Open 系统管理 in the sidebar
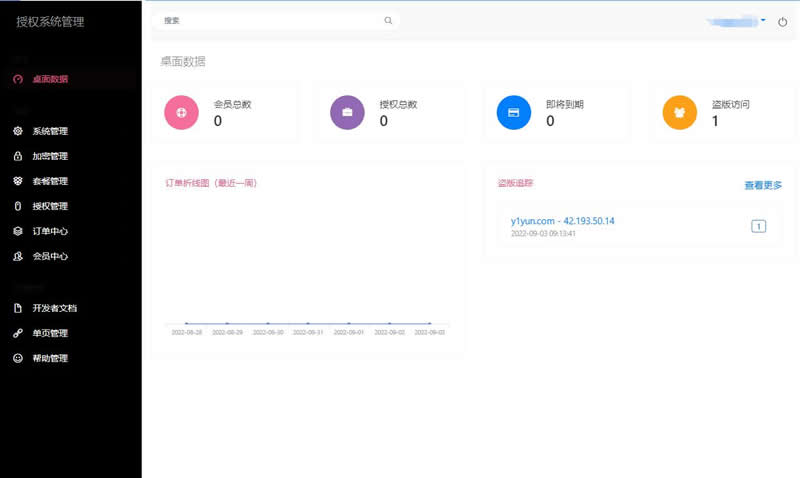Image resolution: width=800 pixels, height=478 pixels. click(x=50, y=131)
